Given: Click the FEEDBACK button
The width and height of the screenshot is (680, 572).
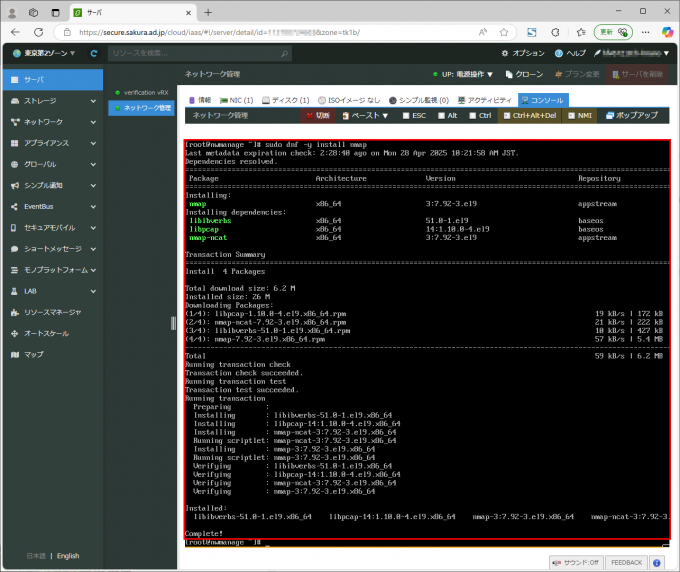Looking at the screenshot, I should tap(626, 562).
